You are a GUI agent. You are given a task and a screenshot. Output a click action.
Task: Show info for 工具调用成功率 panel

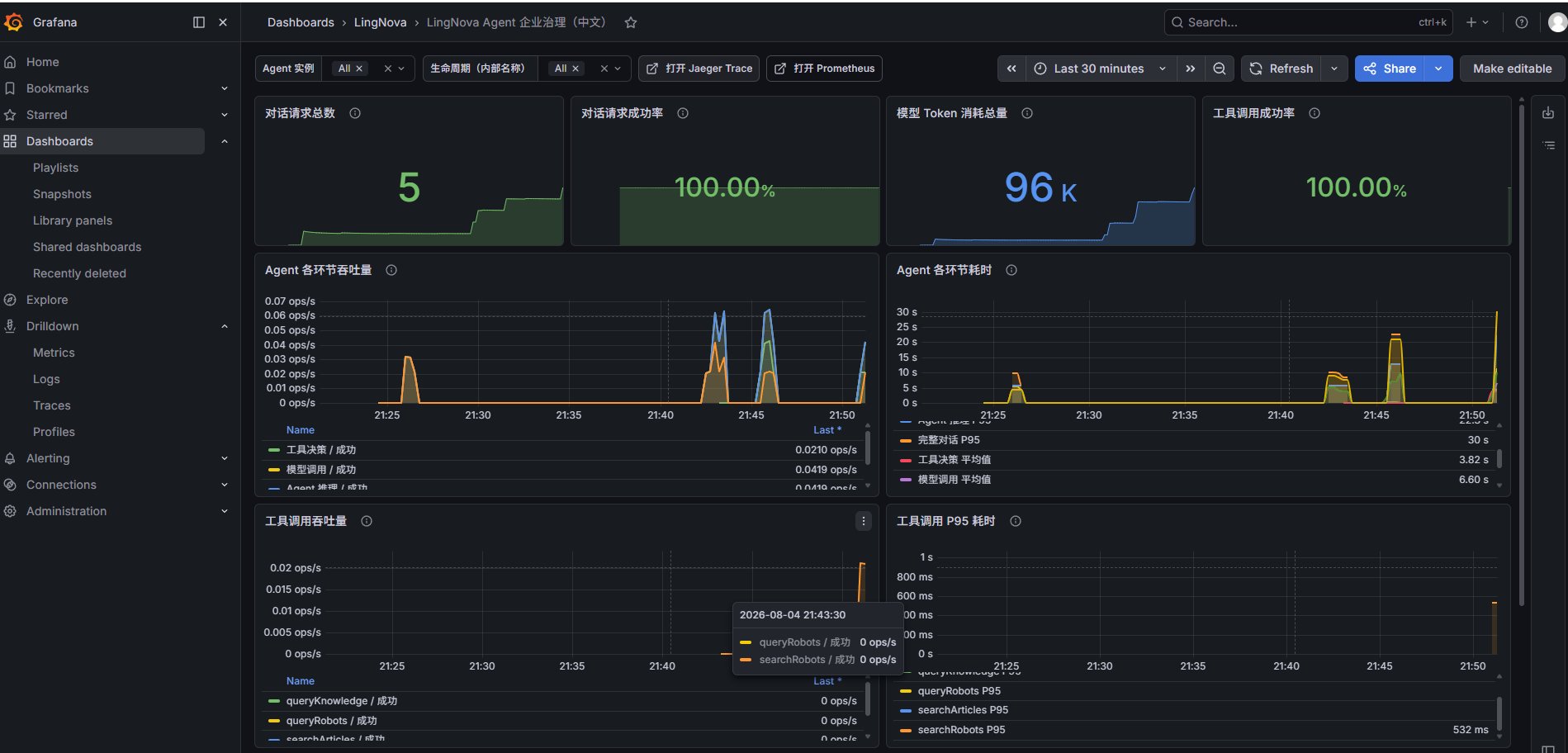(1315, 113)
